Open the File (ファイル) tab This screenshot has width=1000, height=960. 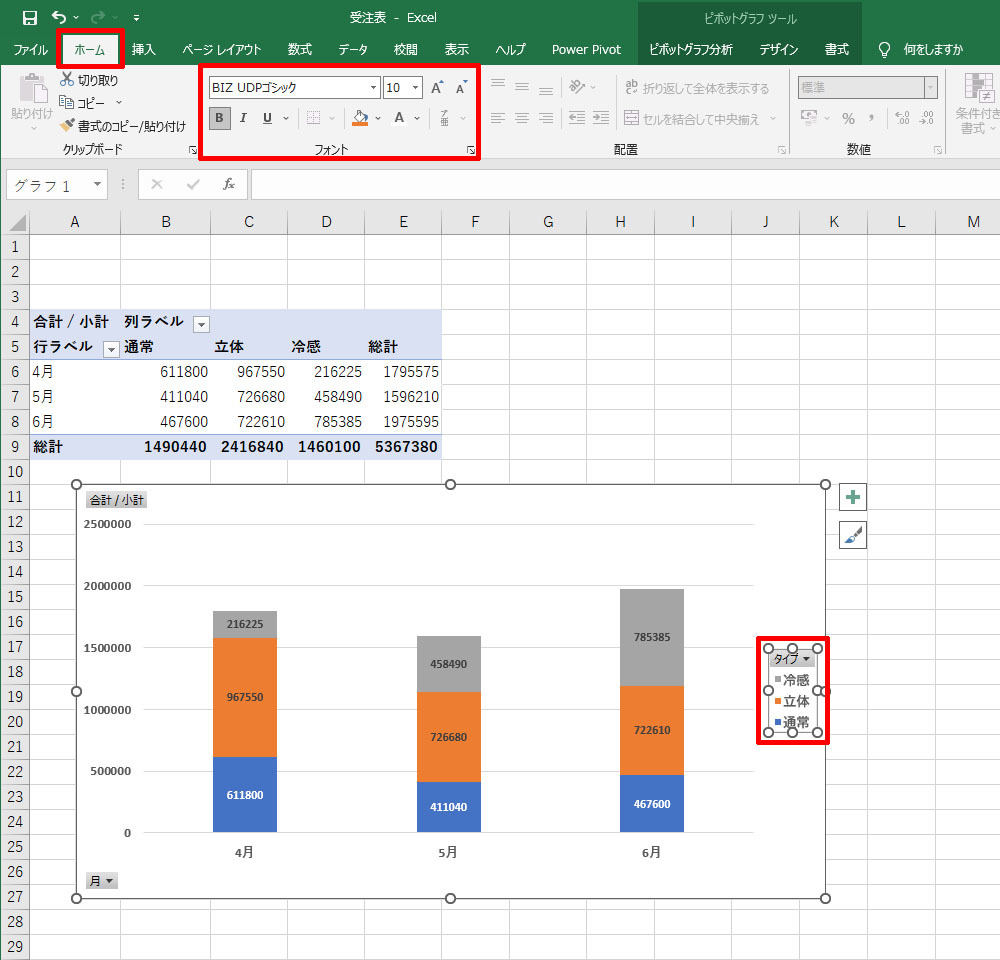point(30,49)
